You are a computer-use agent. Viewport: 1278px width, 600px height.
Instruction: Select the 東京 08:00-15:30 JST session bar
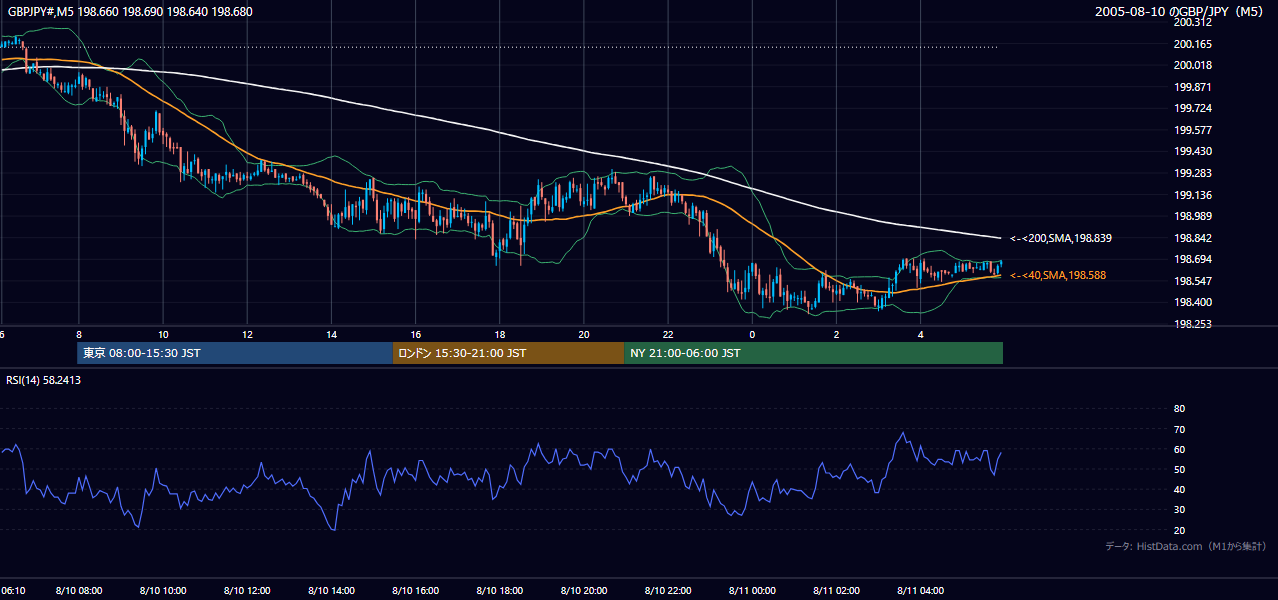tap(235, 353)
